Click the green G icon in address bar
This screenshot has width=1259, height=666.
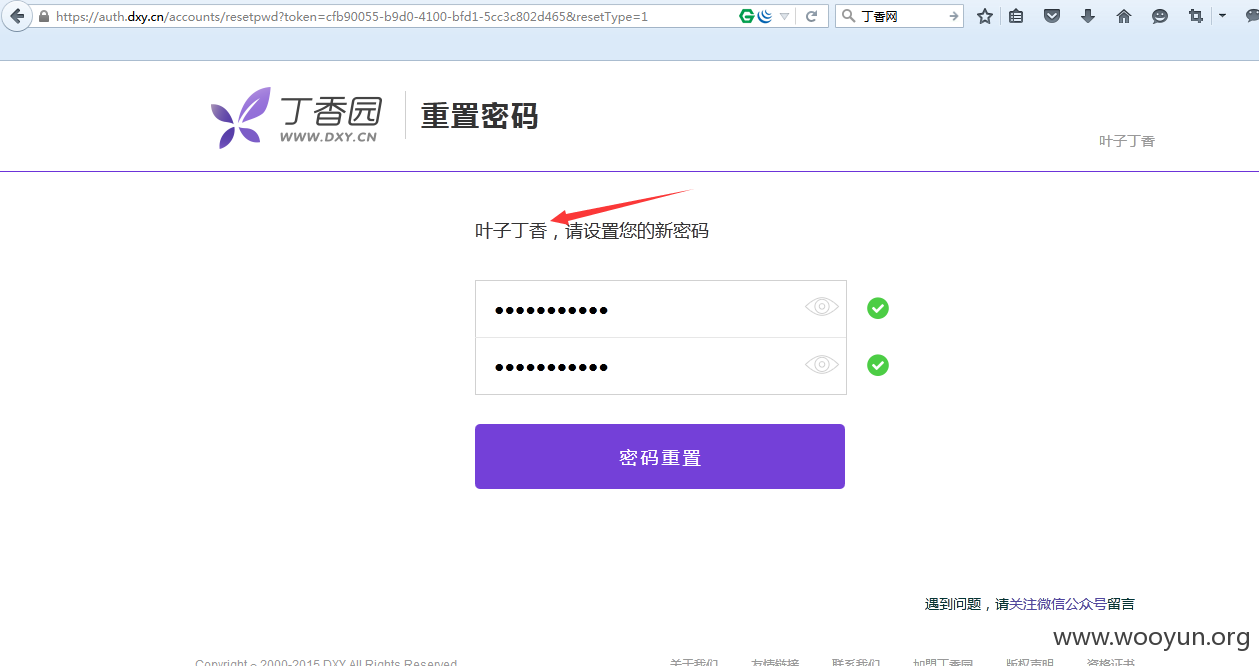[x=747, y=16]
